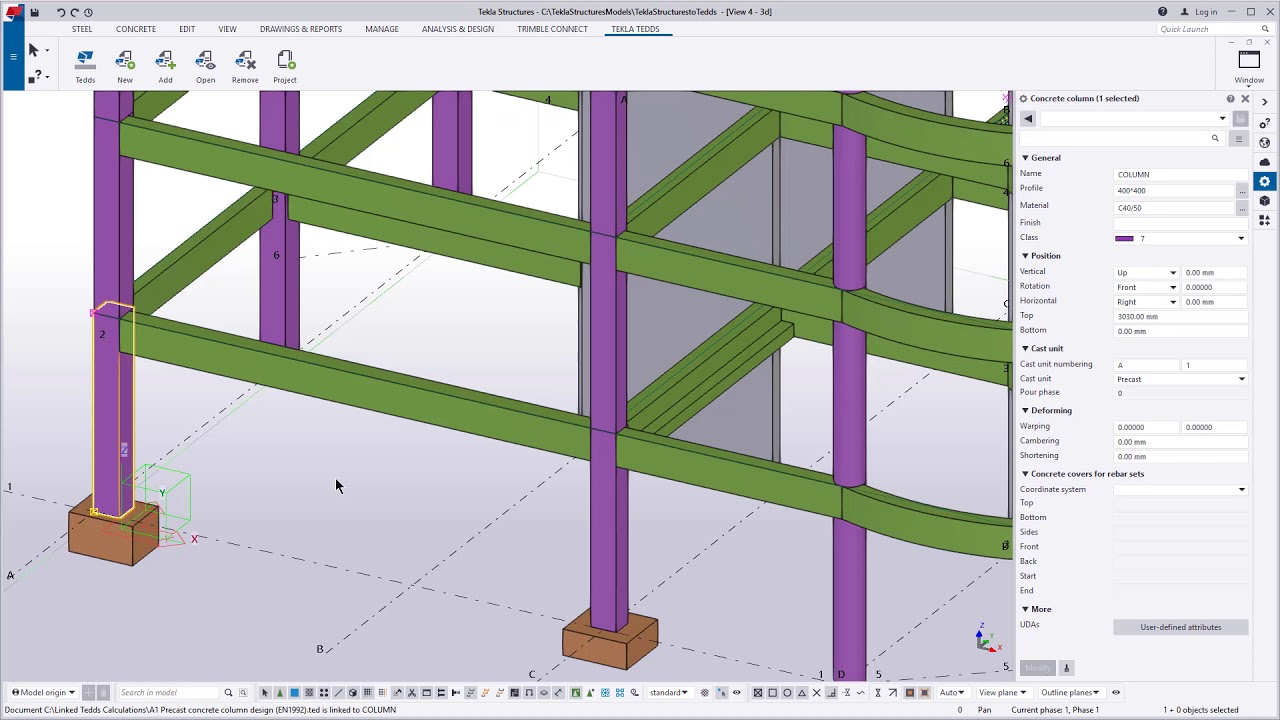Open the Model origin dropdown
The width and height of the screenshot is (1280, 720).
tap(42, 692)
